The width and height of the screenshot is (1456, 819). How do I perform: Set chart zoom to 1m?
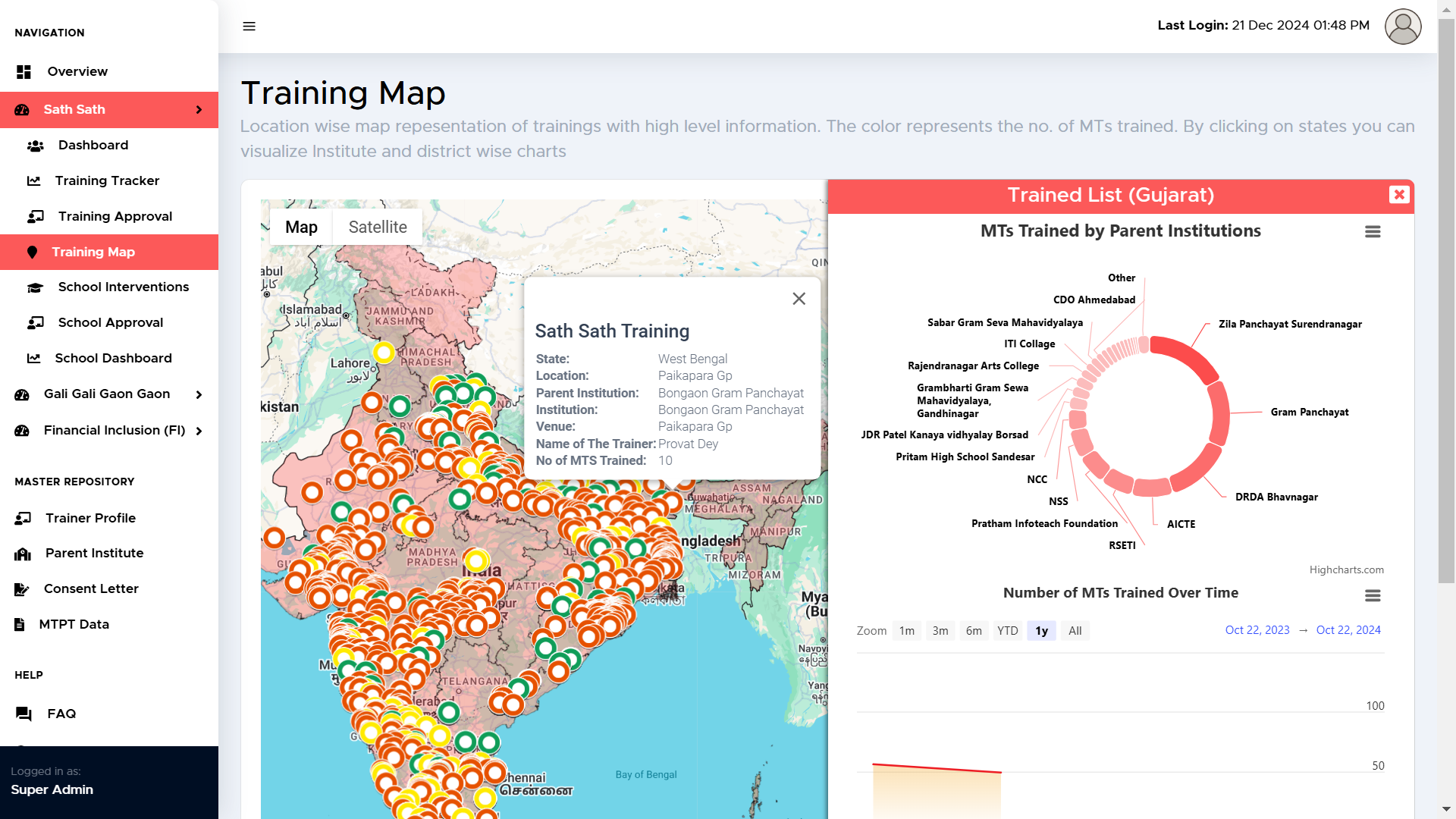pos(907,631)
